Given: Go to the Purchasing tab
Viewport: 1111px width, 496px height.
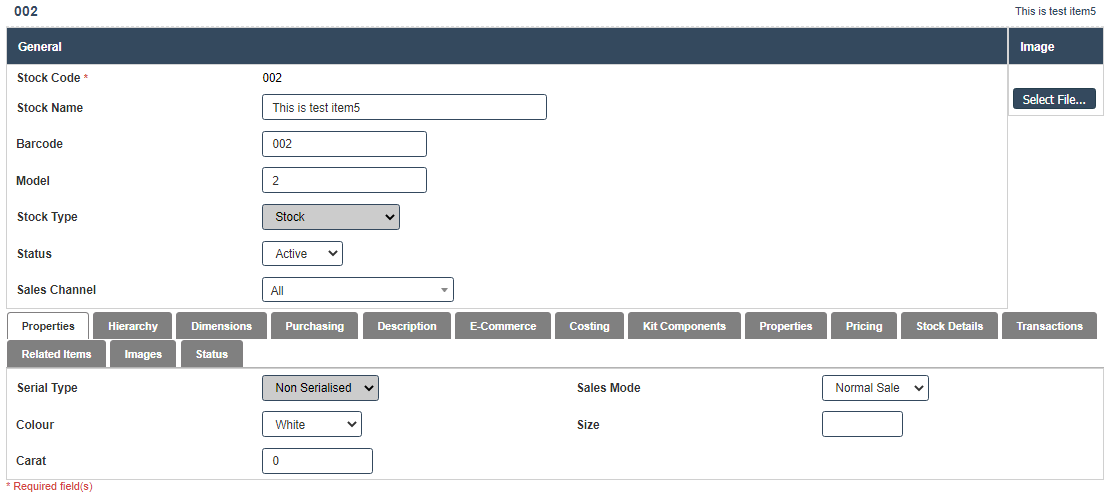Looking at the screenshot, I should point(314,326).
